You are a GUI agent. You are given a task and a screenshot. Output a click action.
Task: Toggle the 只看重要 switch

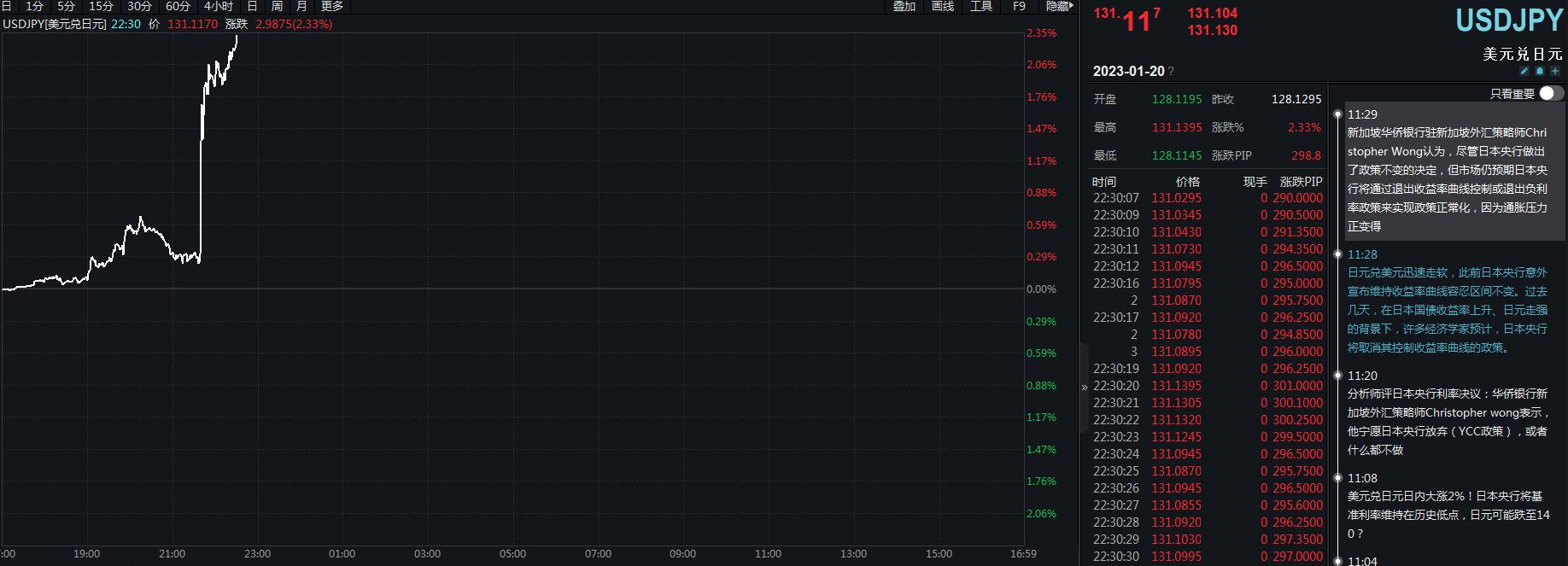[1551, 93]
